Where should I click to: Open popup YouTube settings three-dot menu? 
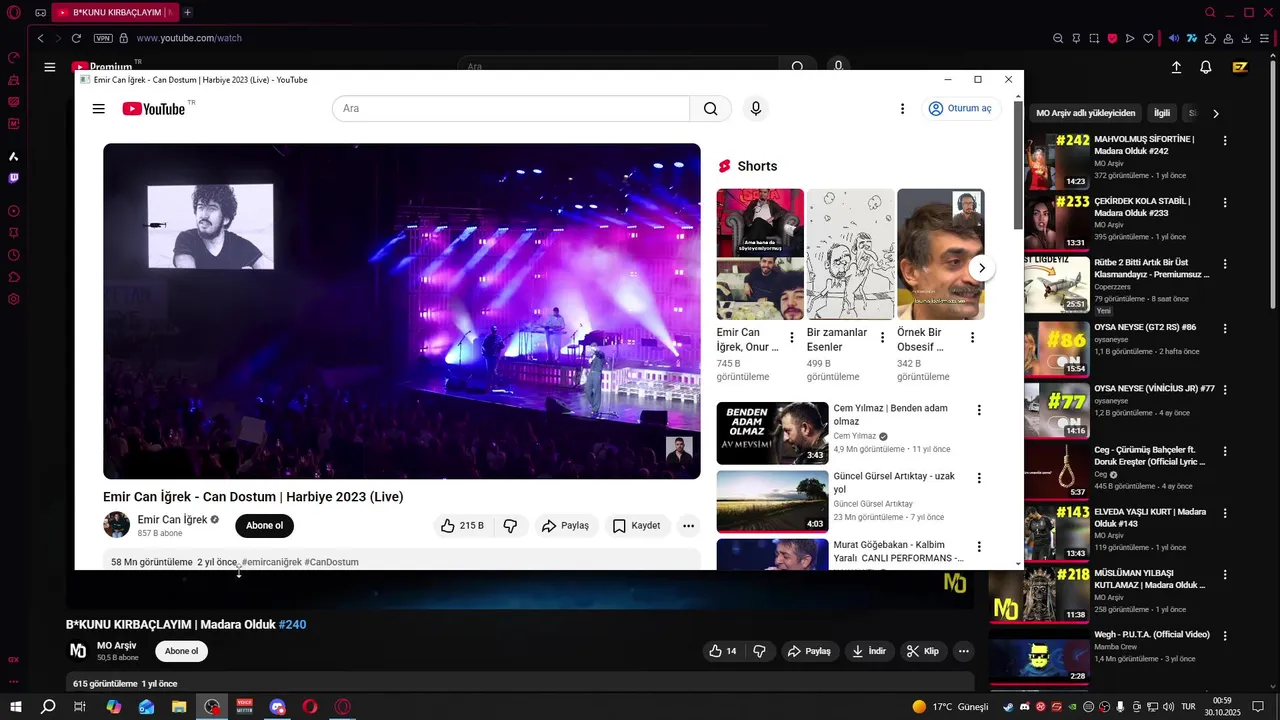tap(902, 109)
